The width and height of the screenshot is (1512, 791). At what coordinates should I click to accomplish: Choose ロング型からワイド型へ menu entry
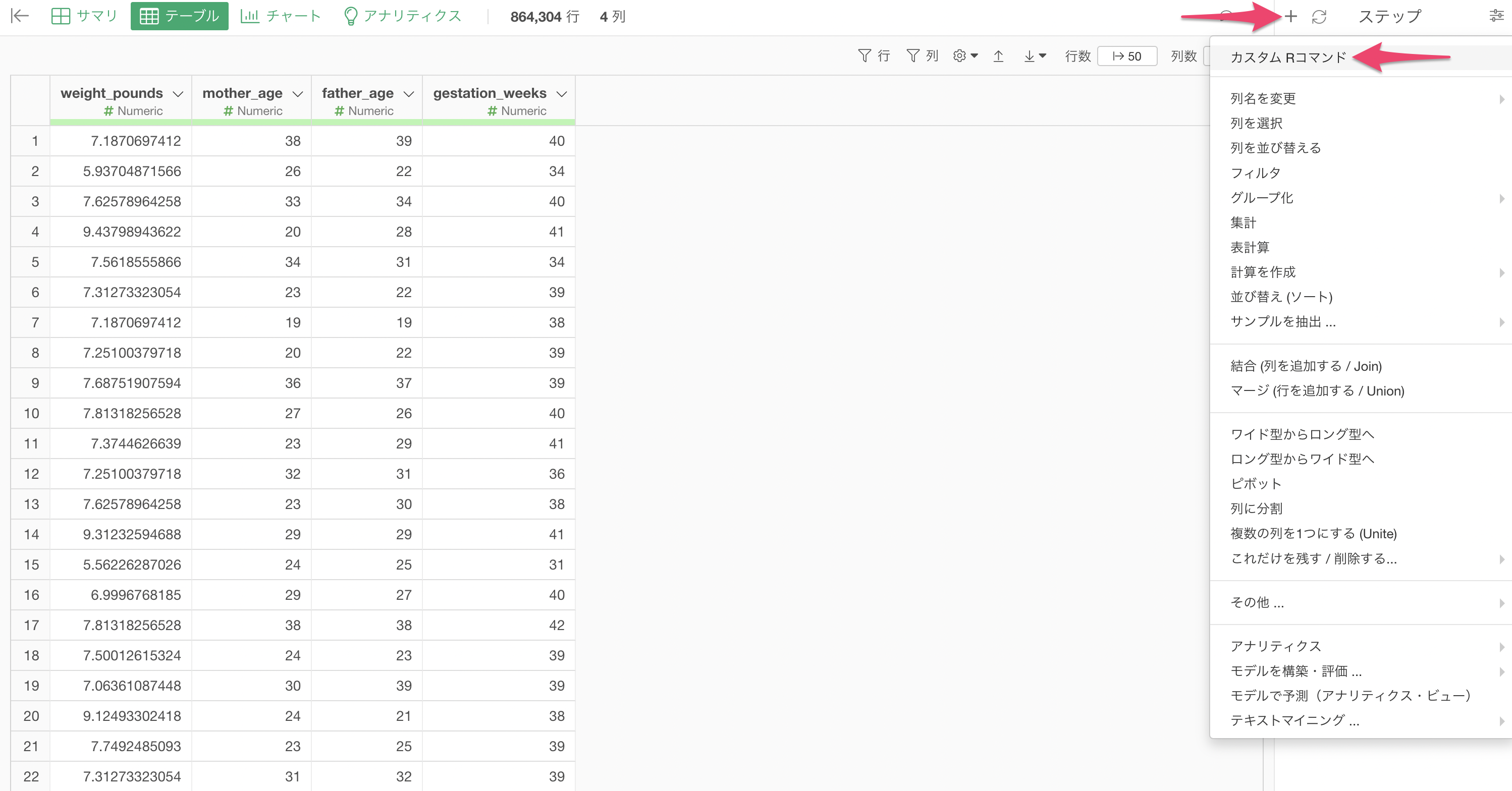(1361, 459)
